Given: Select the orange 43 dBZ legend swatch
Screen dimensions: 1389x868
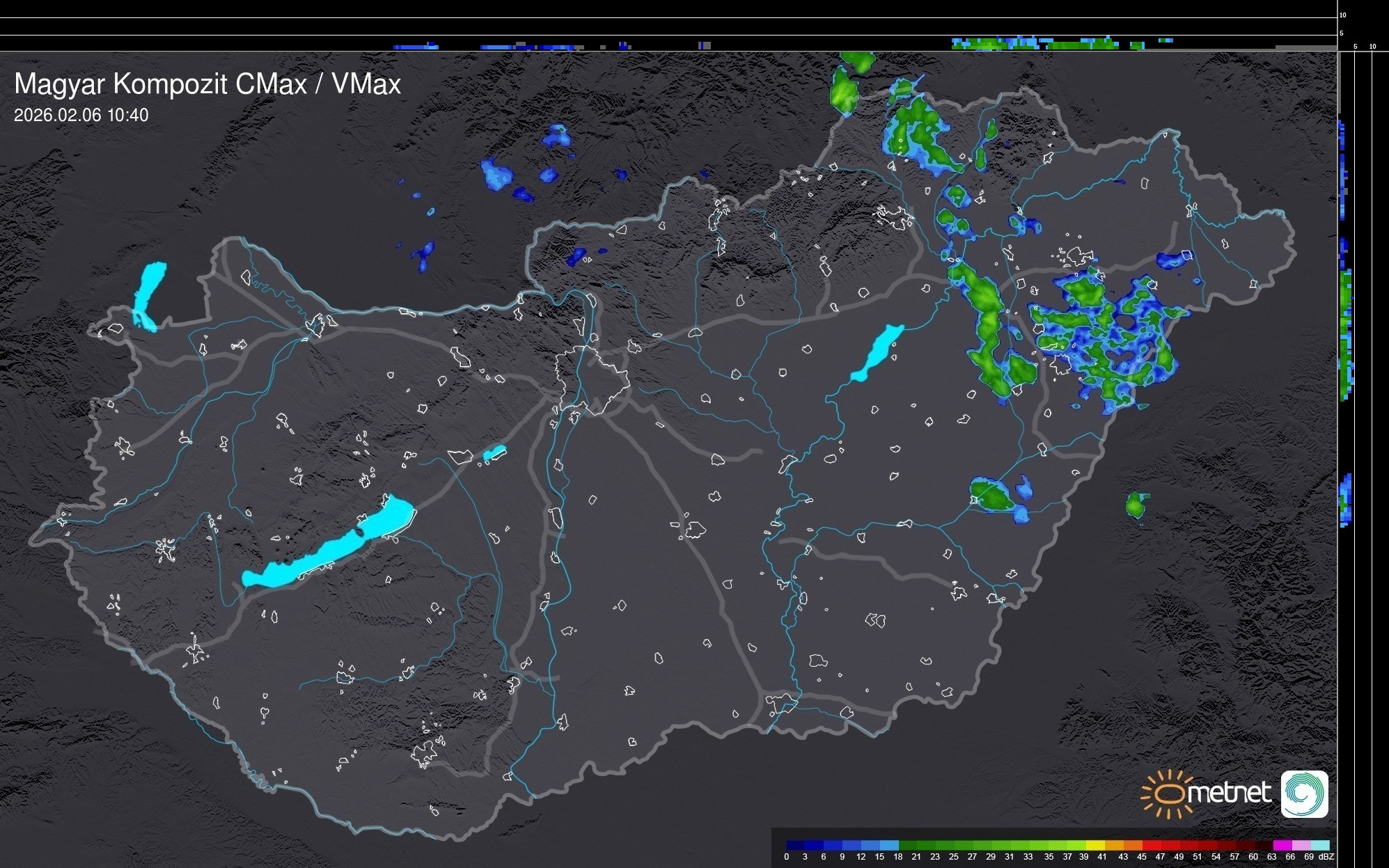Looking at the screenshot, I should (x=1131, y=845).
